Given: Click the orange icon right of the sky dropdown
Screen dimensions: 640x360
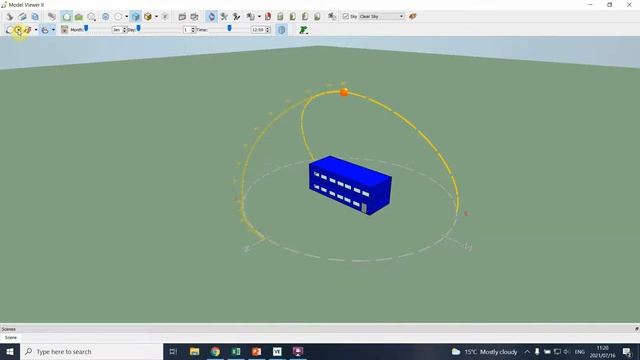Looking at the screenshot, I should click(x=413, y=17).
